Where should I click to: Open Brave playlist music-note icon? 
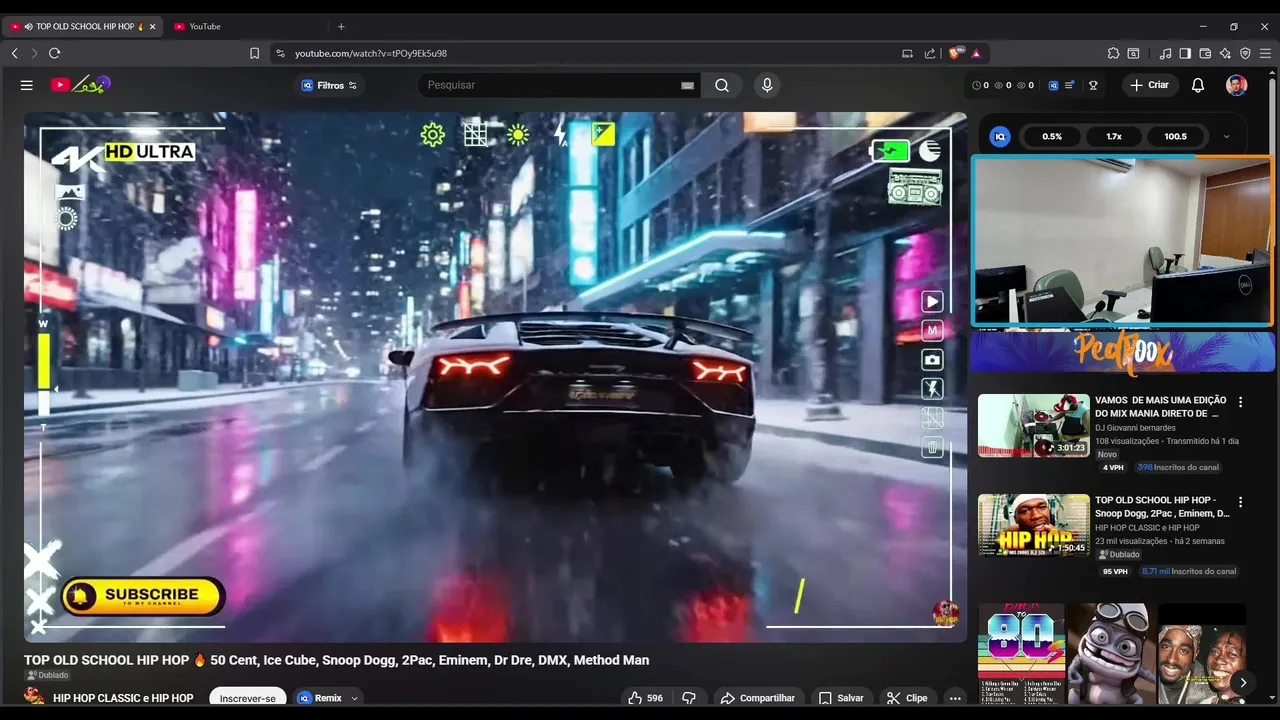[x=1166, y=53]
